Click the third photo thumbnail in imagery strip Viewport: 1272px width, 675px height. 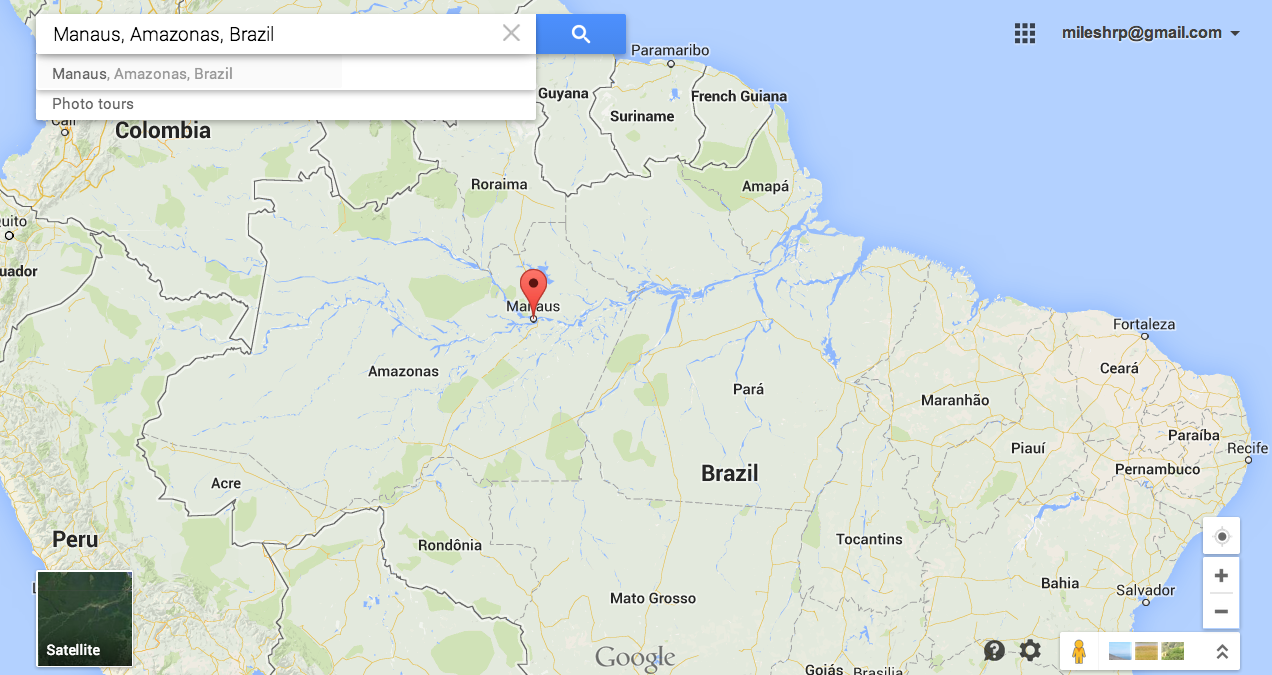1173,651
